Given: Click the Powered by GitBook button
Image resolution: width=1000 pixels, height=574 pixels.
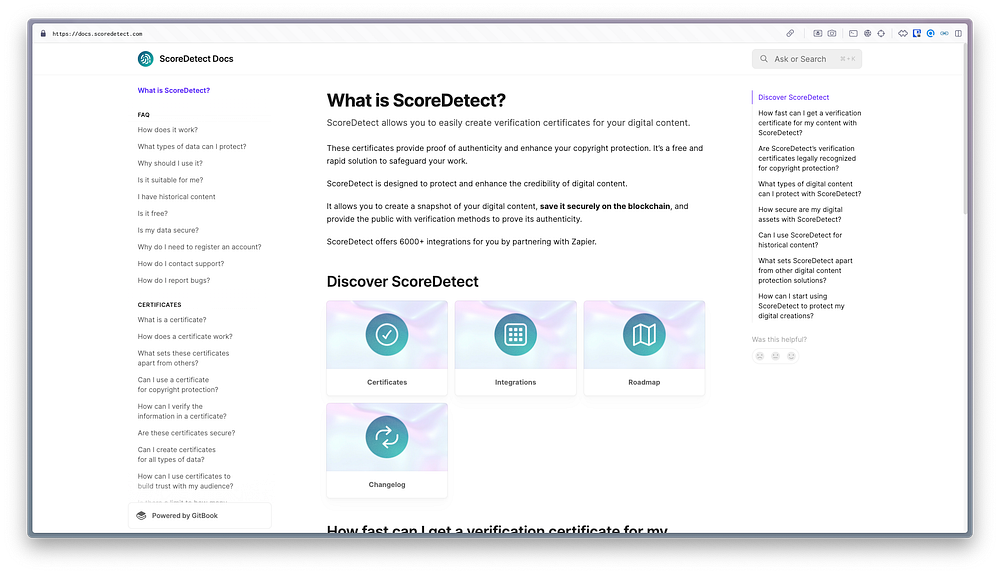Looking at the screenshot, I should point(200,515).
